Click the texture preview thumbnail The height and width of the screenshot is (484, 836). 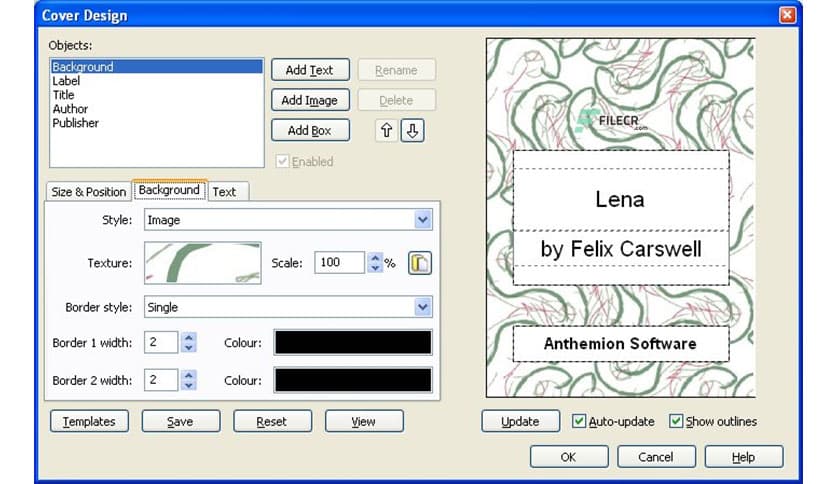(x=203, y=263)
